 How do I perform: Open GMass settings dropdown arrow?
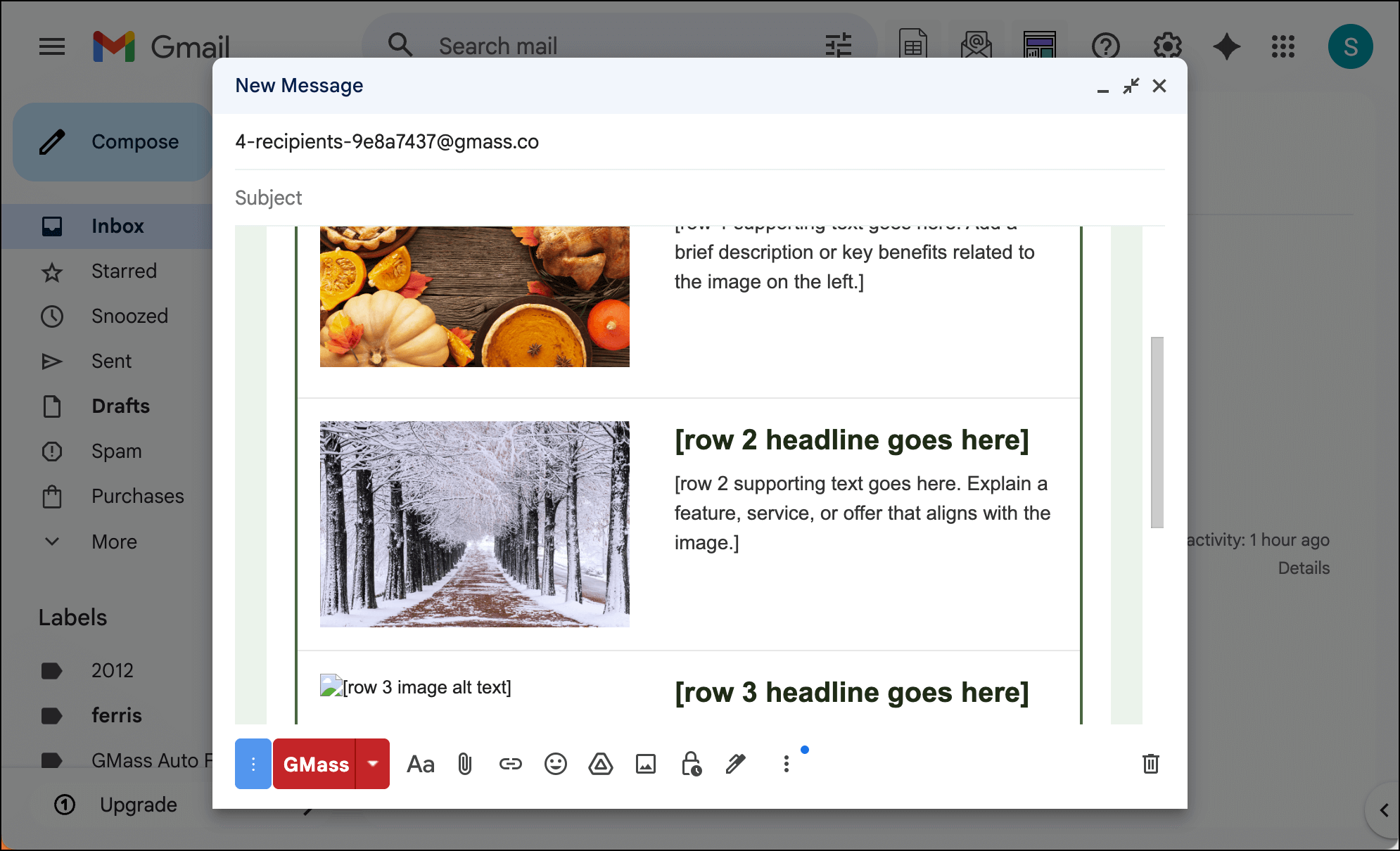point(373,764)
